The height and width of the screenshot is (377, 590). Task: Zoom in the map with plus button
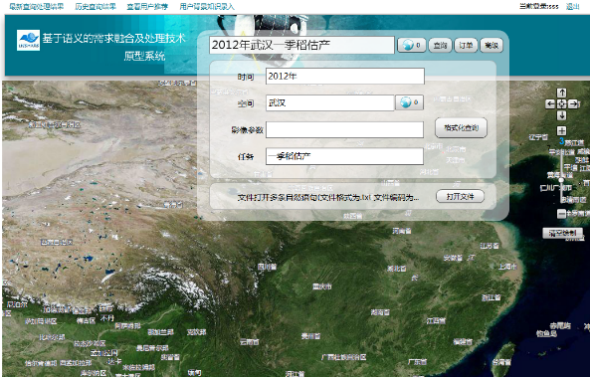561,131
